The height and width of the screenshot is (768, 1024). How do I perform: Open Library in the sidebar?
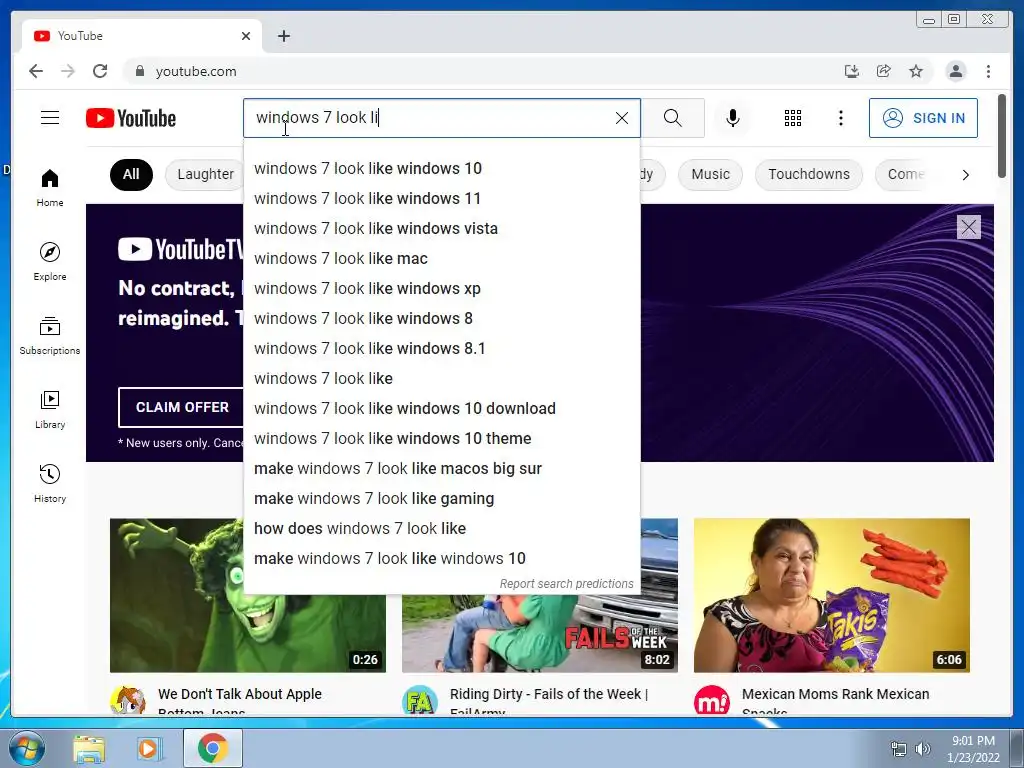tap(50, 409)
